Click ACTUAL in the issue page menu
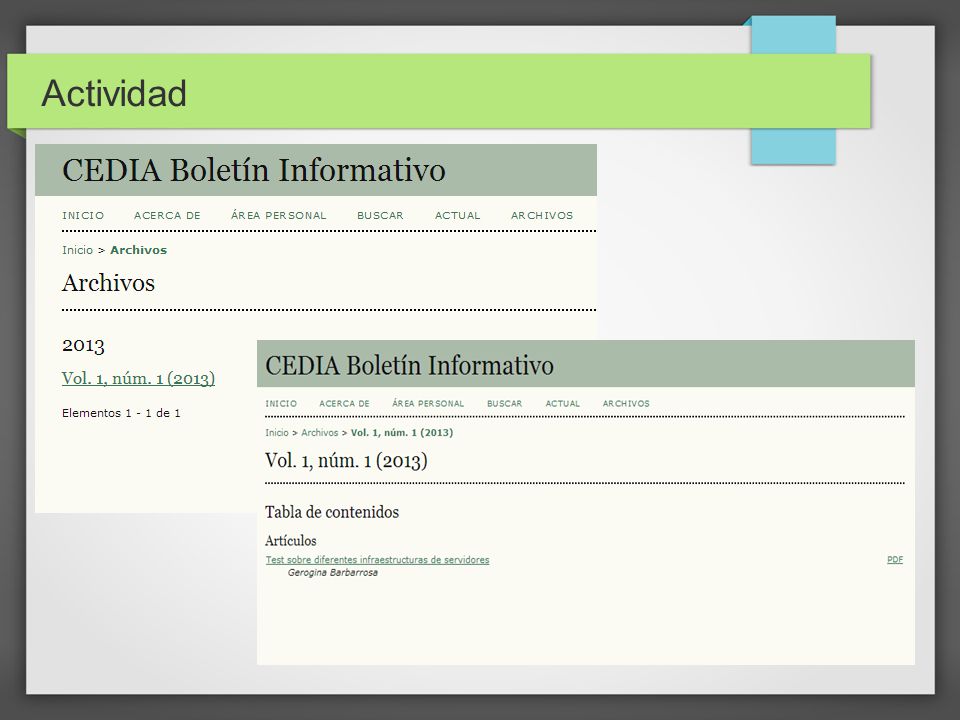This screenshot has width=960, height=720. coord(563,403)
